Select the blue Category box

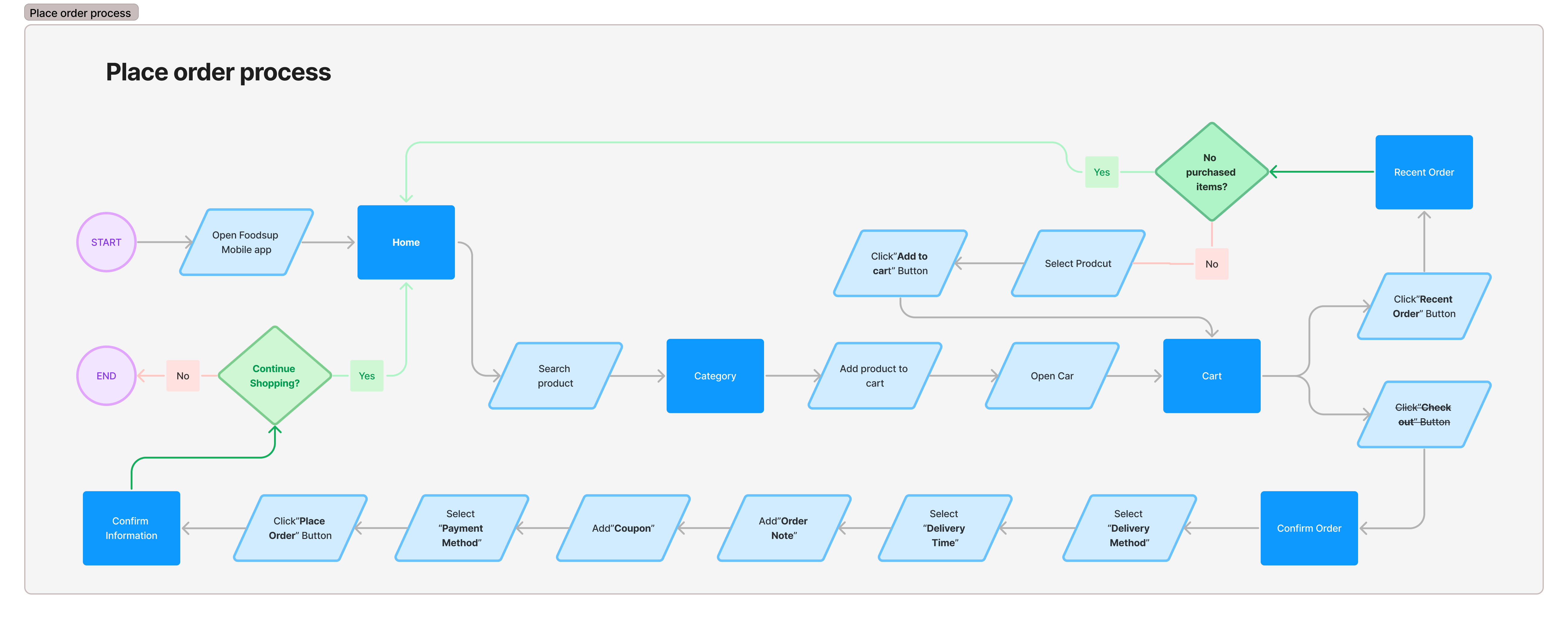[715, 376]
